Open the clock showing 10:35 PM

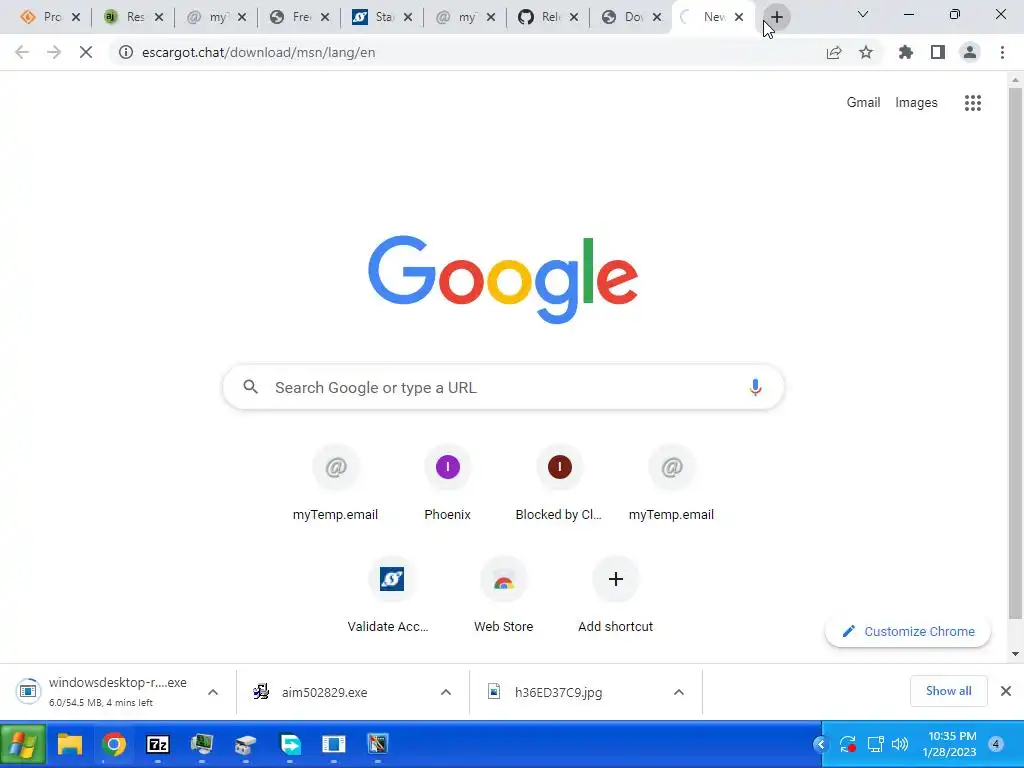click(951, 744)
